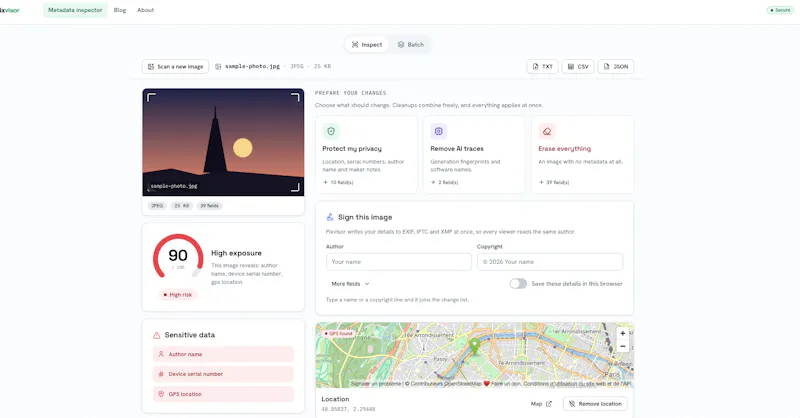This screenshot has height=418, width=800.
Task: Click the shield icon on privacy card
Action: [331, 131]
